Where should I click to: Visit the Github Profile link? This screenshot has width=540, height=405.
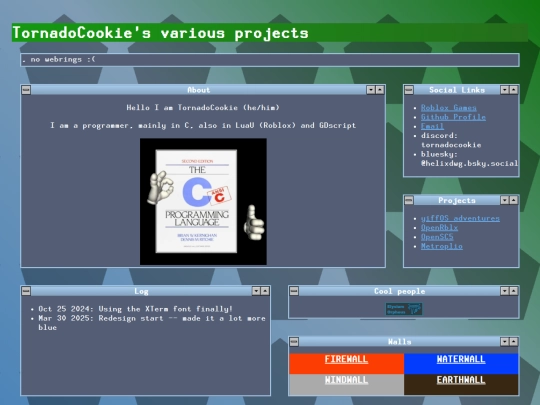453,117
